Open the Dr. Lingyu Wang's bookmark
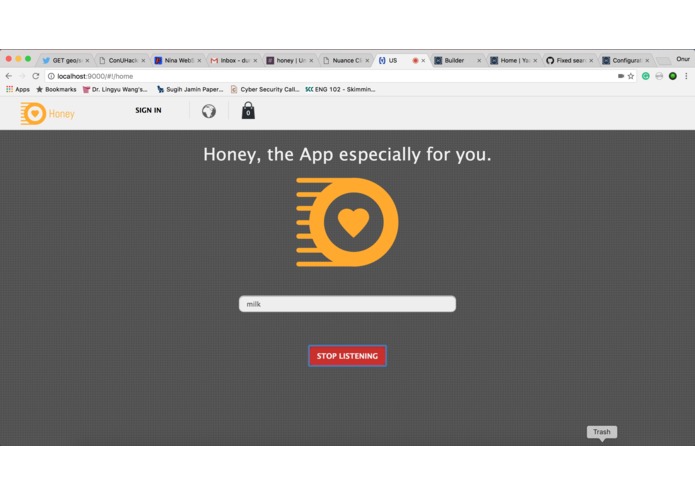 click(x=115, y=89)
